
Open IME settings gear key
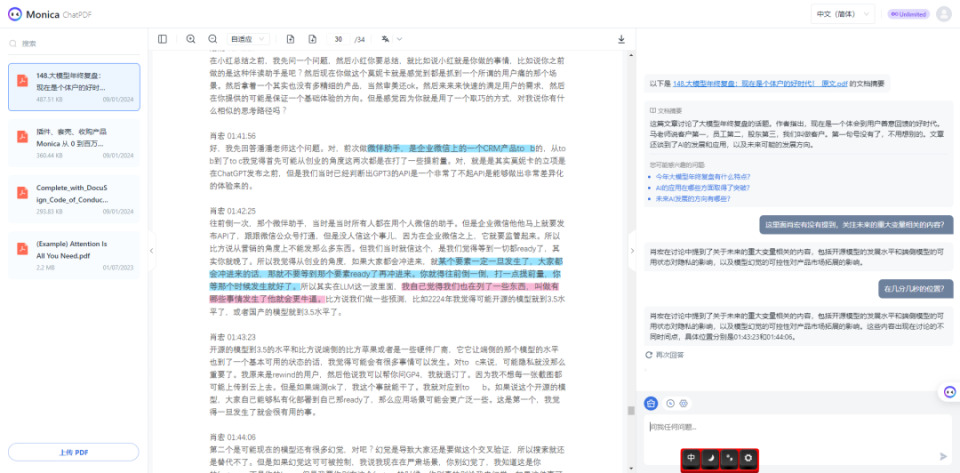(x=748, y=458)
